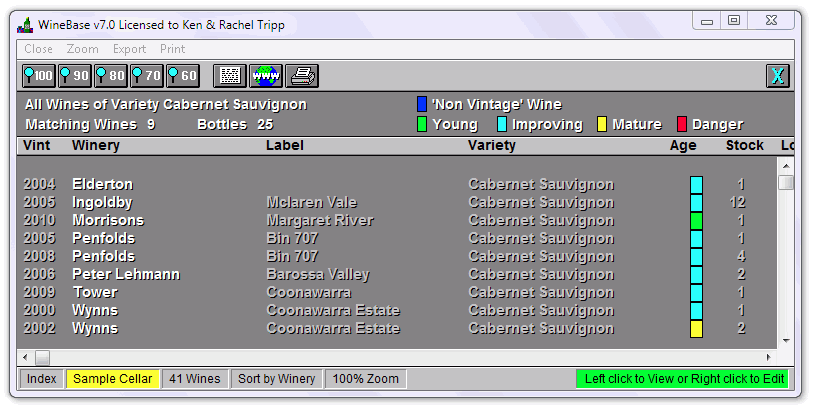
Task: Select the 2000 vintage in the Wynns row
Action: coord(40,311)
